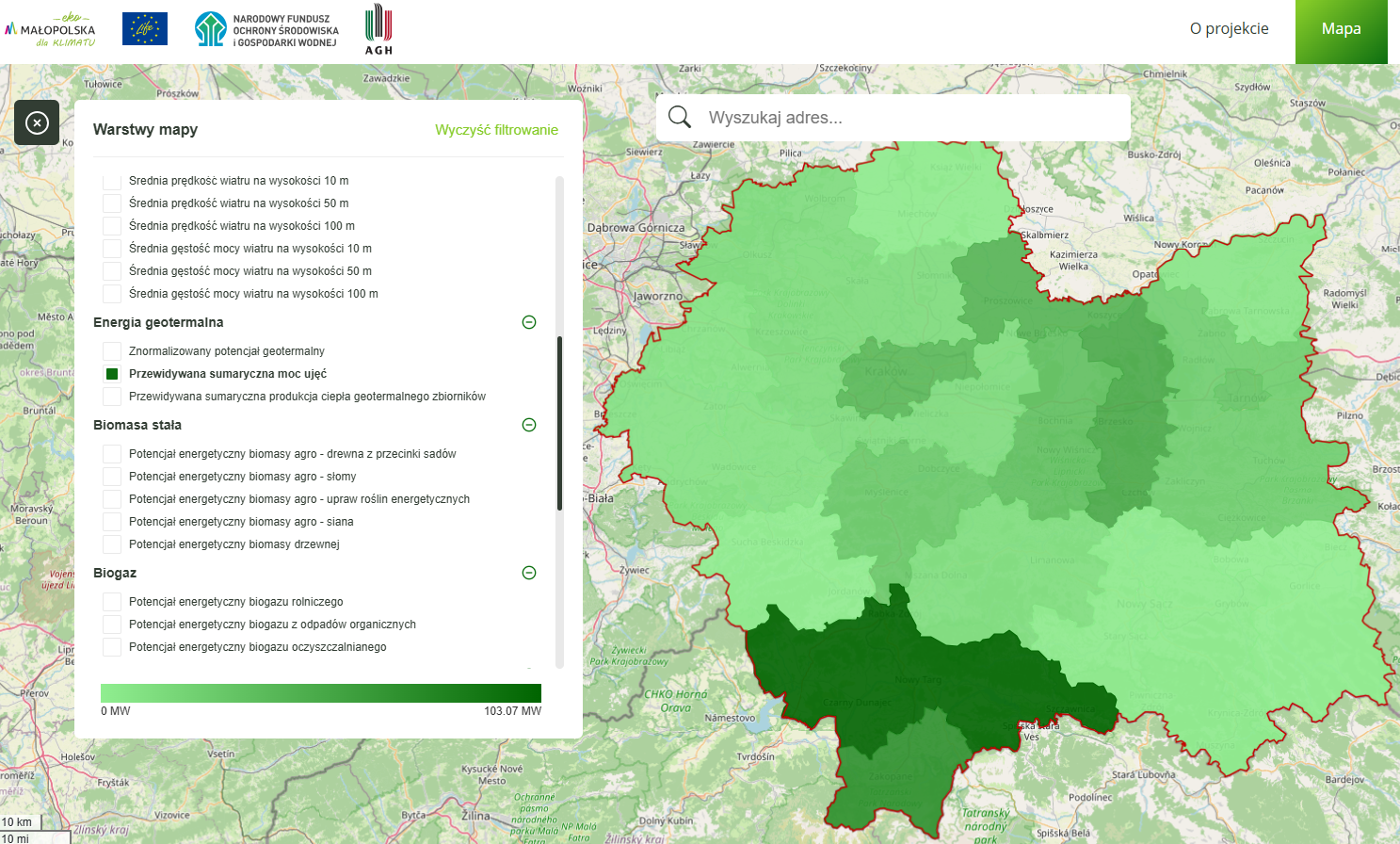The image size is (1400, 844).
Task: Click the Limanowa label on the map
Action: pos(1052,560)
